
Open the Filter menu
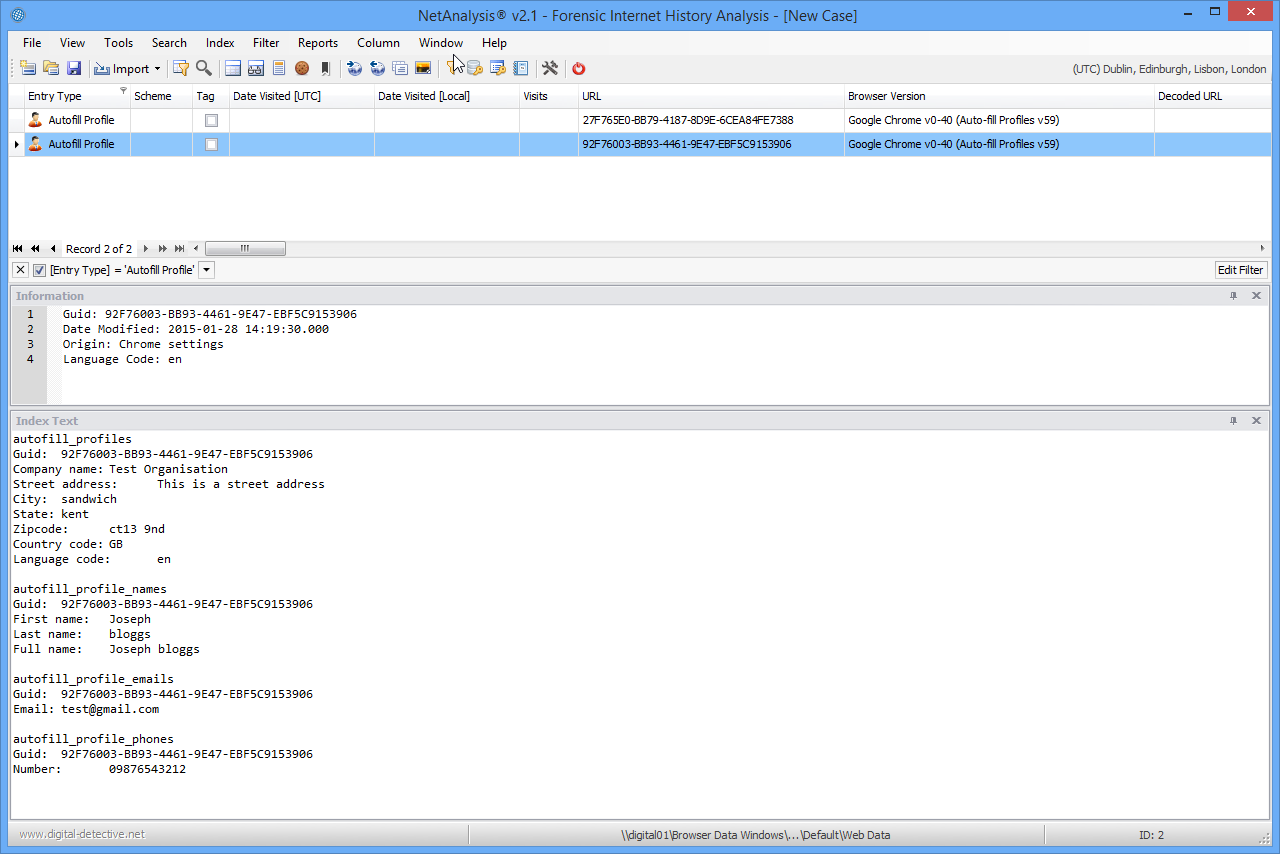tap(266, 43)
